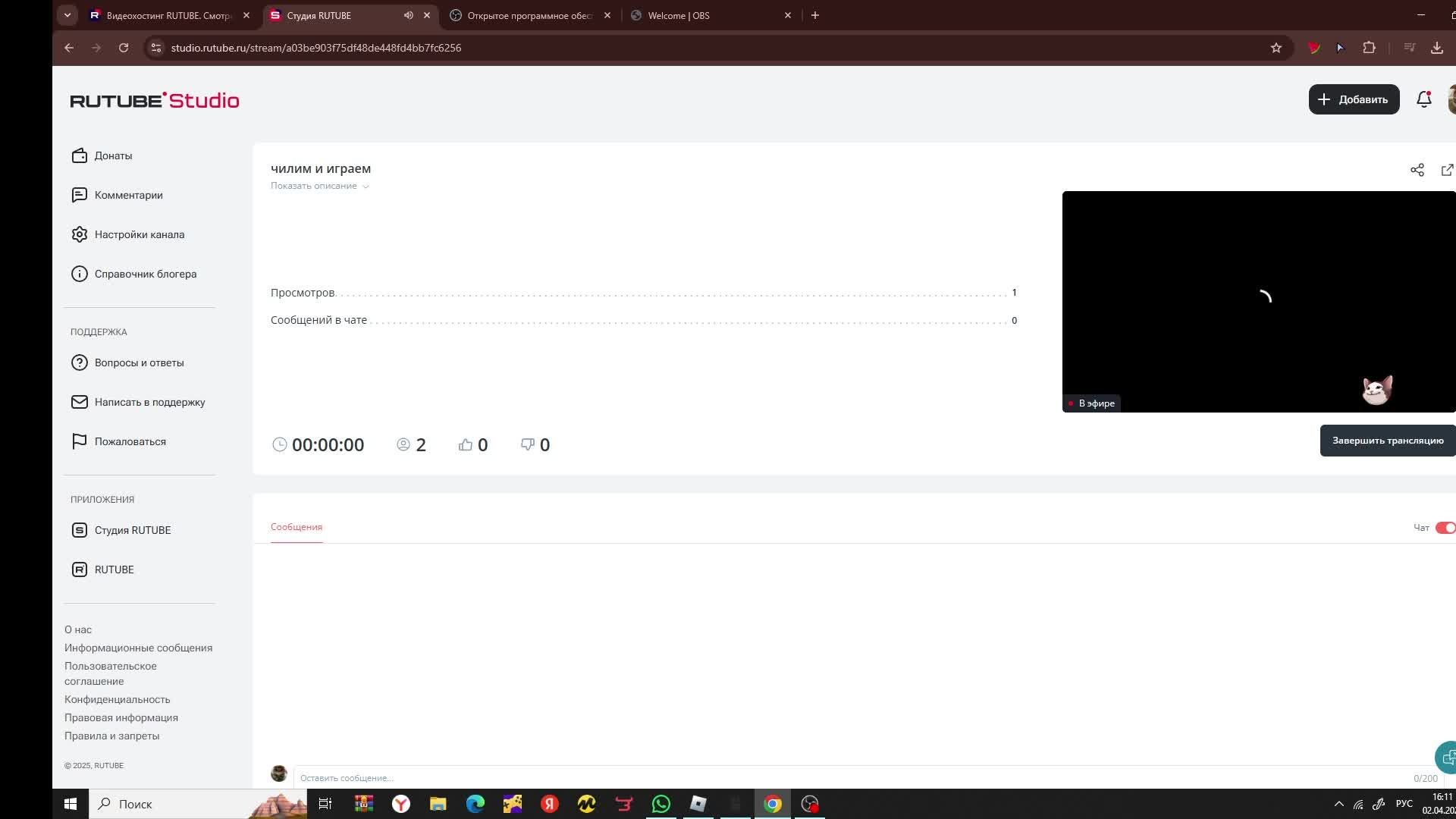This screenshot has height=819, width=1456.
Task: Select the Сообщения tab
Action: (x=297, y=527)
